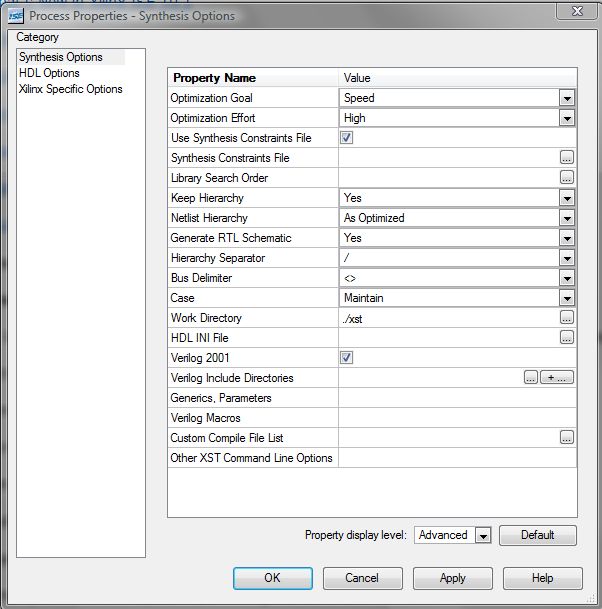Select the Keep Hierarchy property row label
This screenshot has width=602, height=609.
[207, 198]
